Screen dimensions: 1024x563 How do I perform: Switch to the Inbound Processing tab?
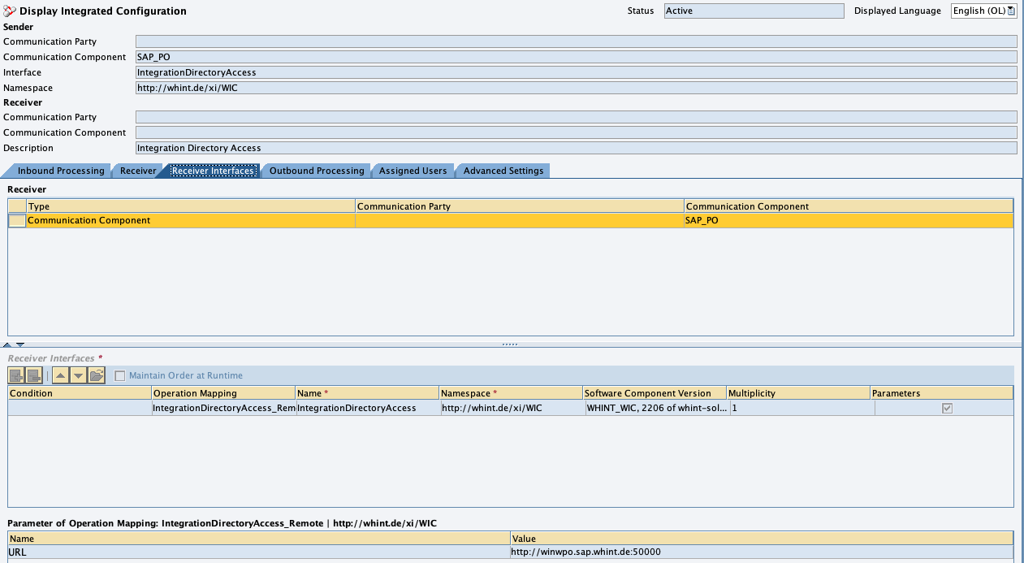[x=61, y=170]
